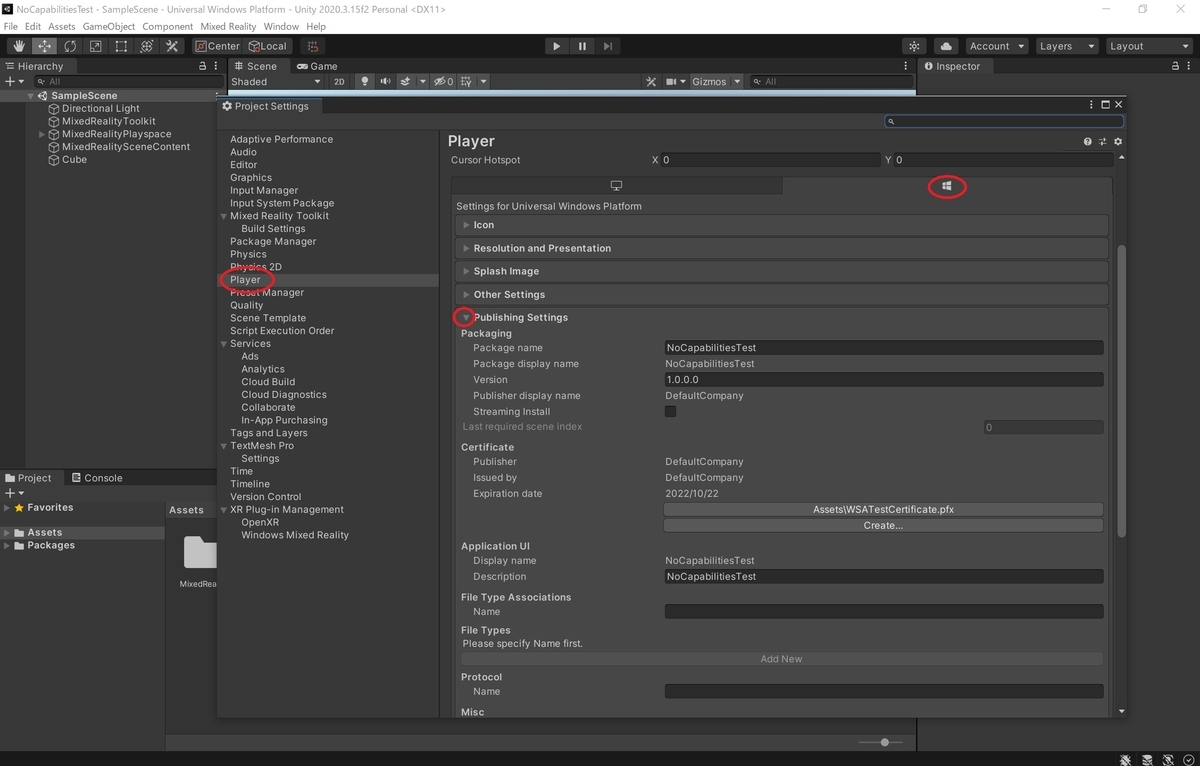Switch to the Game tab

click(317, 66)
